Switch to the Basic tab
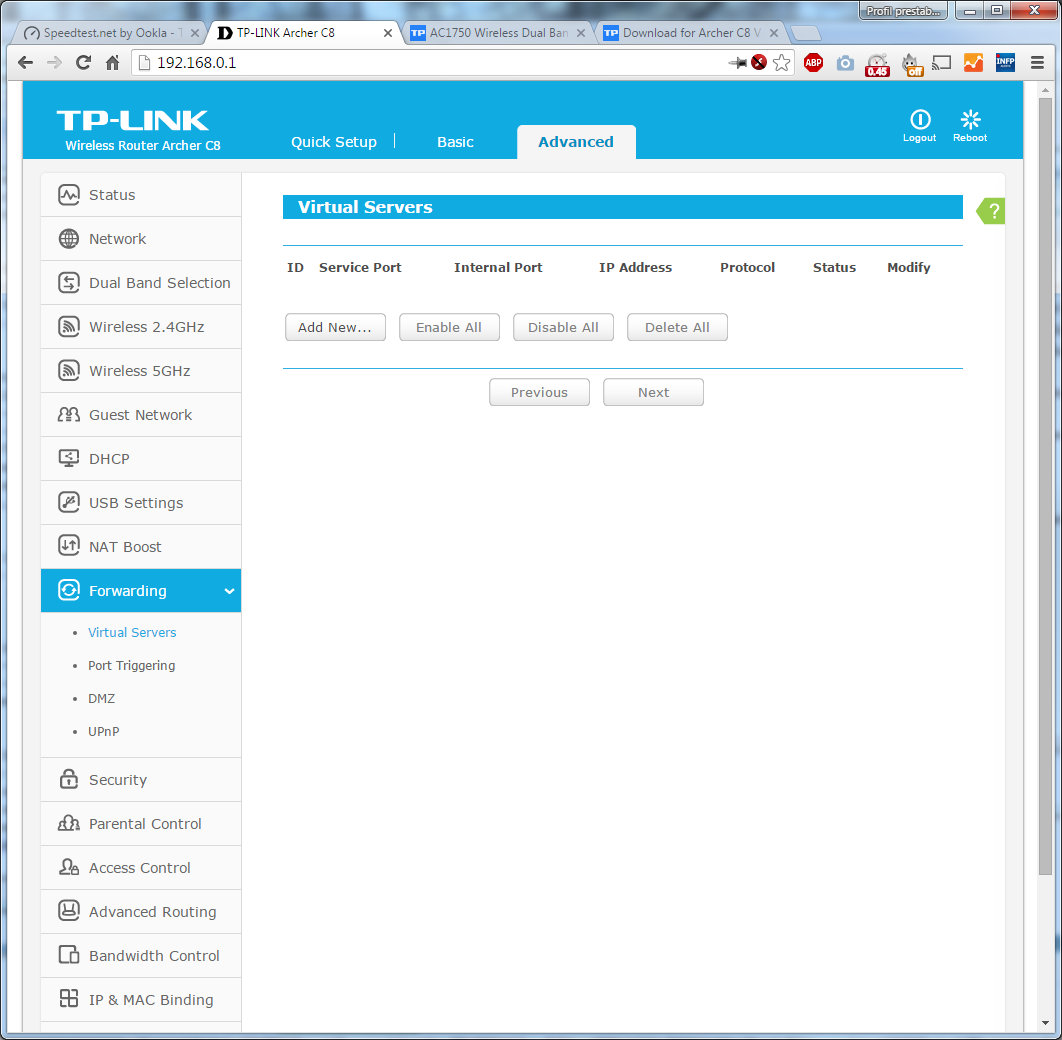1062x1040 pixels. coord(455,142)
